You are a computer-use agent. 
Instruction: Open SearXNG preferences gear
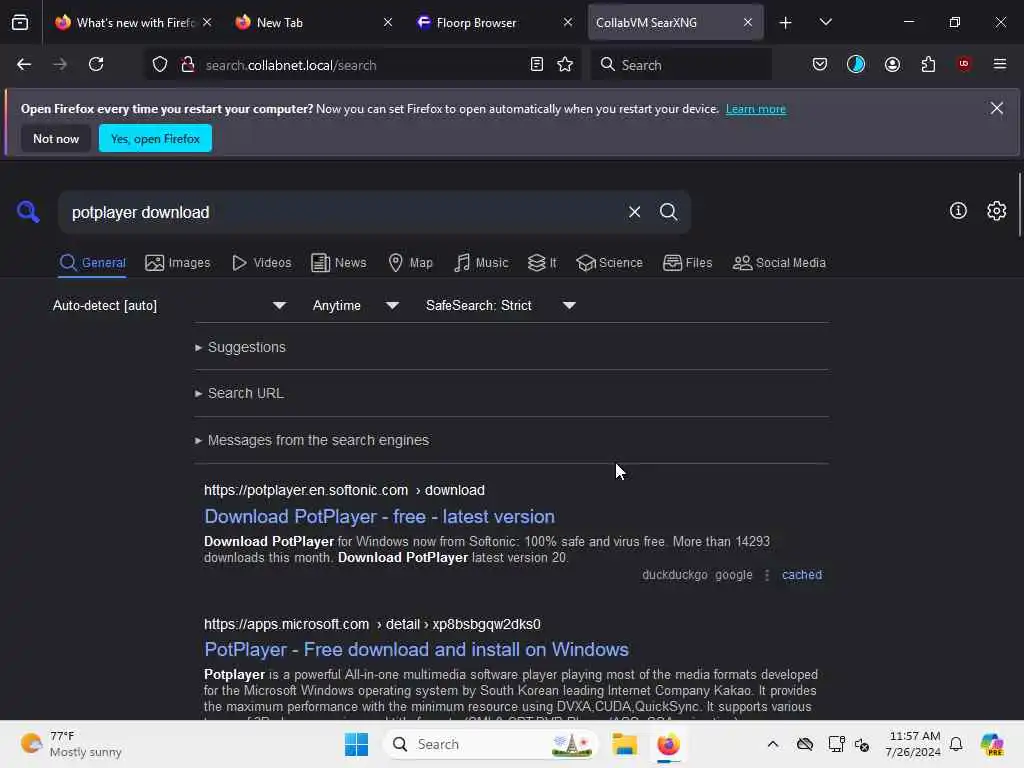tap(997, 211)
